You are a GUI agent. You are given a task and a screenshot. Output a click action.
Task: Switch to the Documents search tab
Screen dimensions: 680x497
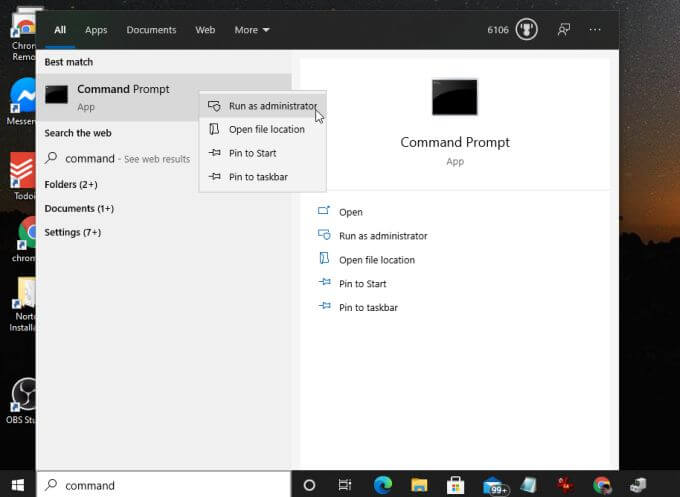click(151, 30)
